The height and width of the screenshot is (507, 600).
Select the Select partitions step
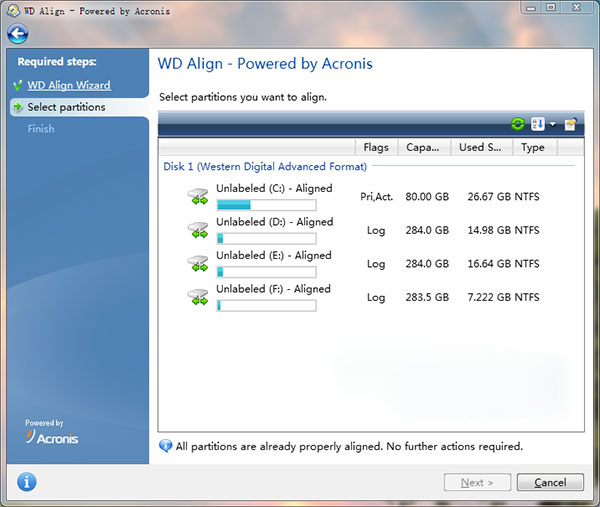[66, 107]
